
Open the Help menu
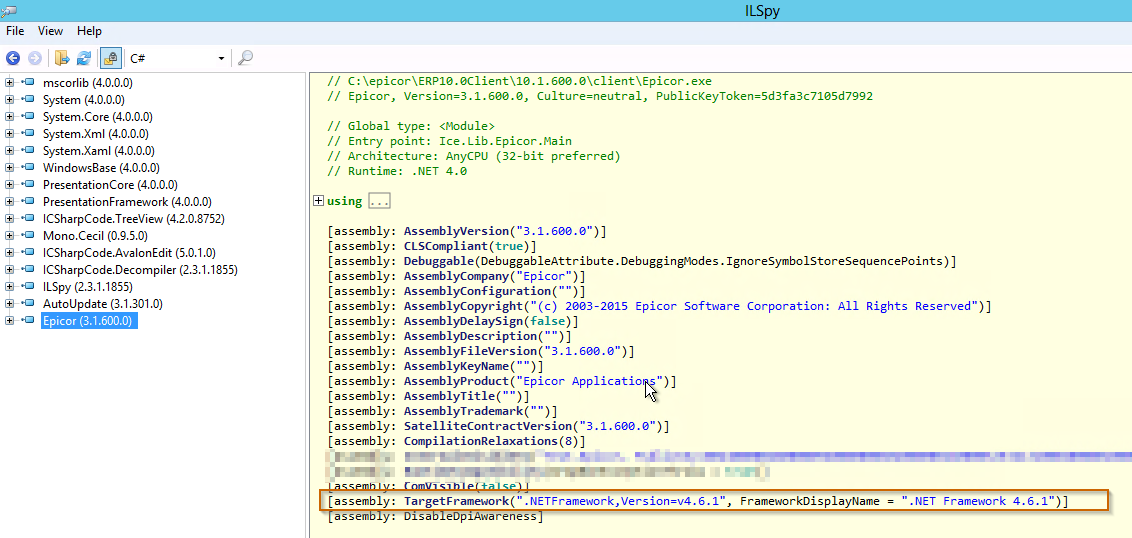point(90,31)
